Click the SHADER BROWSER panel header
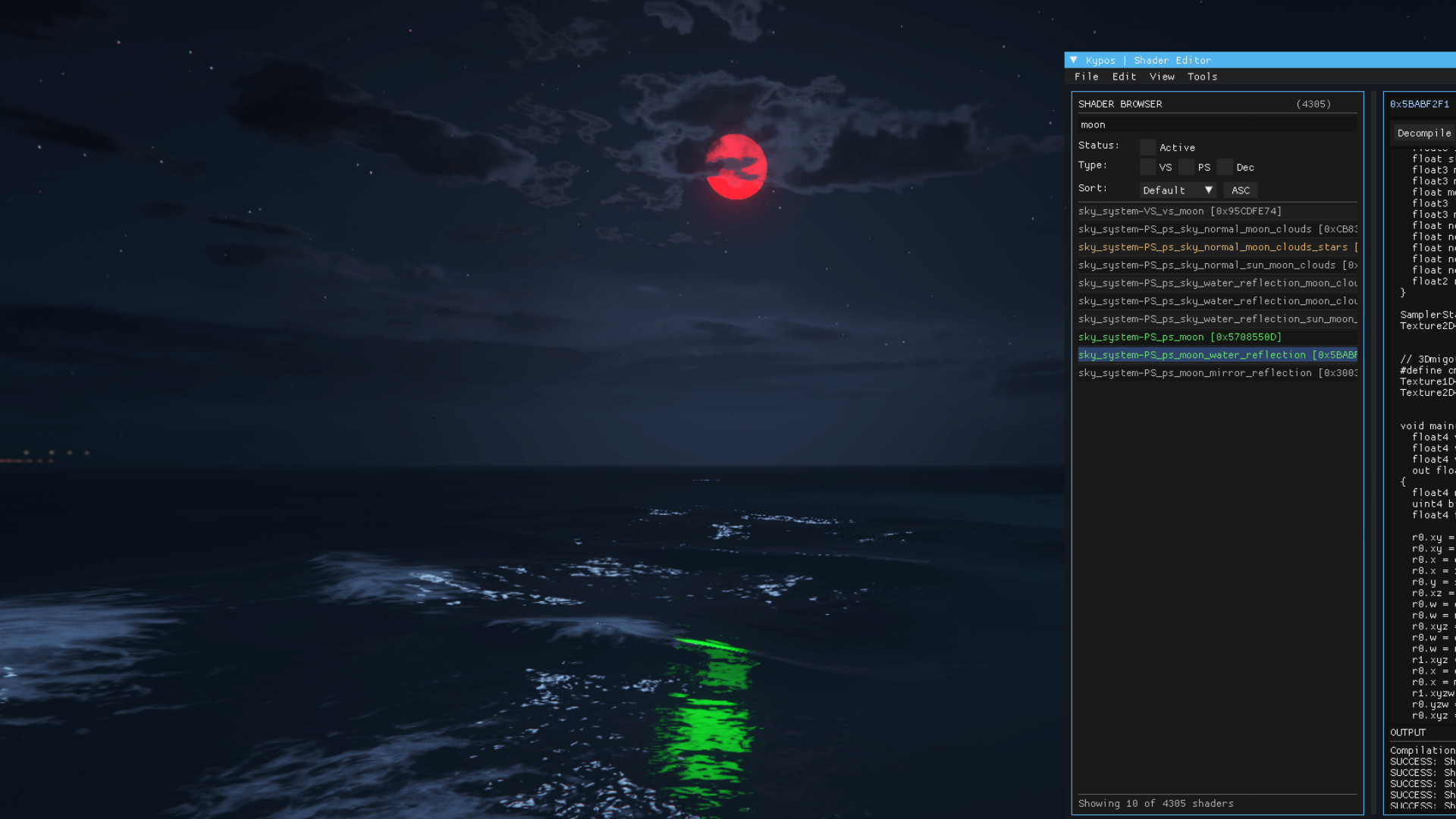 click(x=1119, y=104)
